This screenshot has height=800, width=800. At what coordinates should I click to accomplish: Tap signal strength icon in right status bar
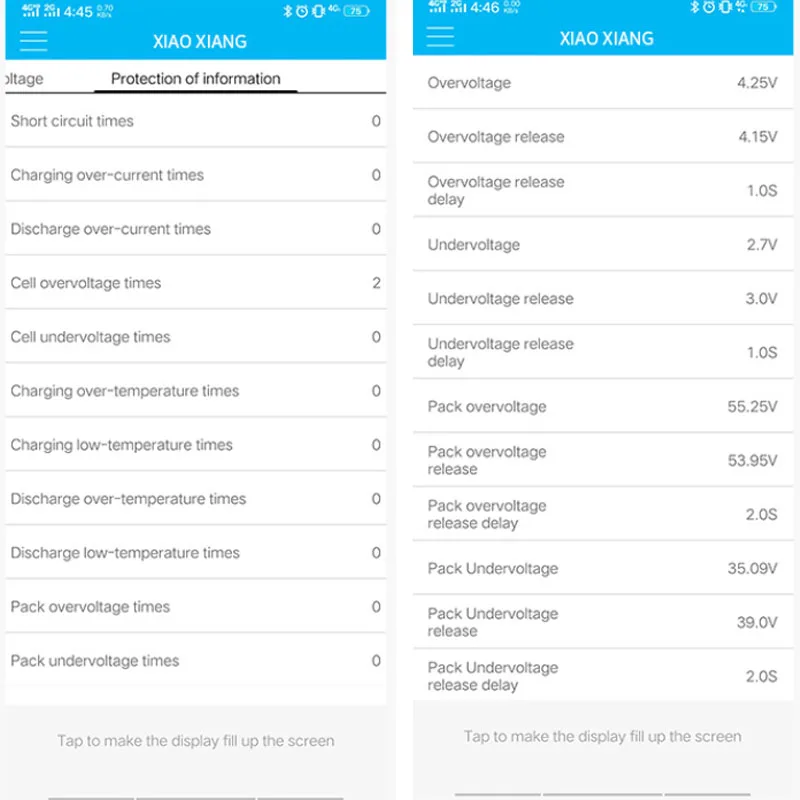pos(438,7)
